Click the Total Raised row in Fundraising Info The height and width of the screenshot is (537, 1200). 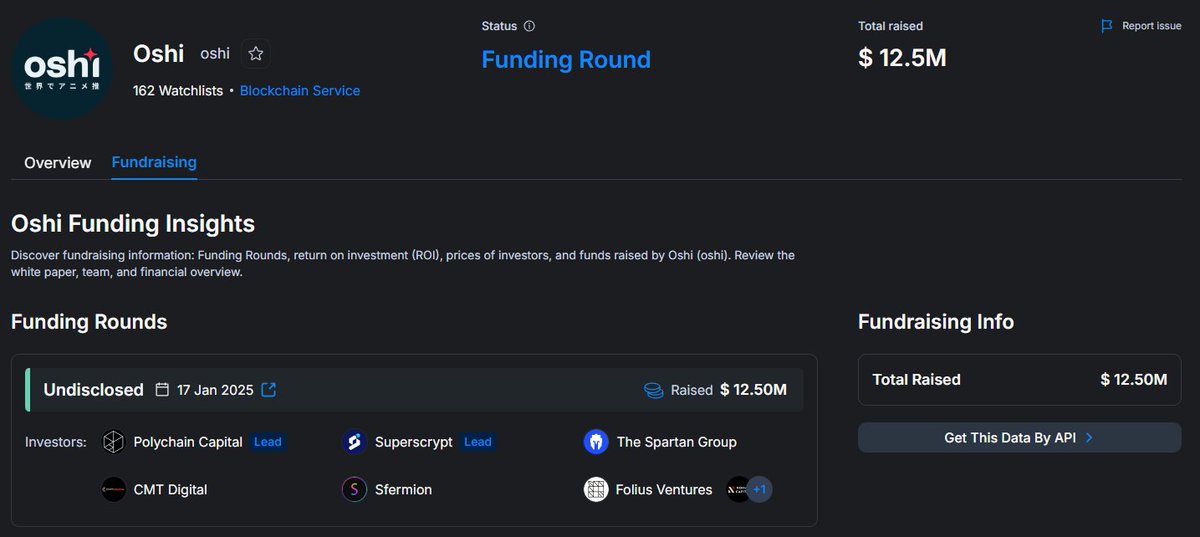pos(1019,380)
